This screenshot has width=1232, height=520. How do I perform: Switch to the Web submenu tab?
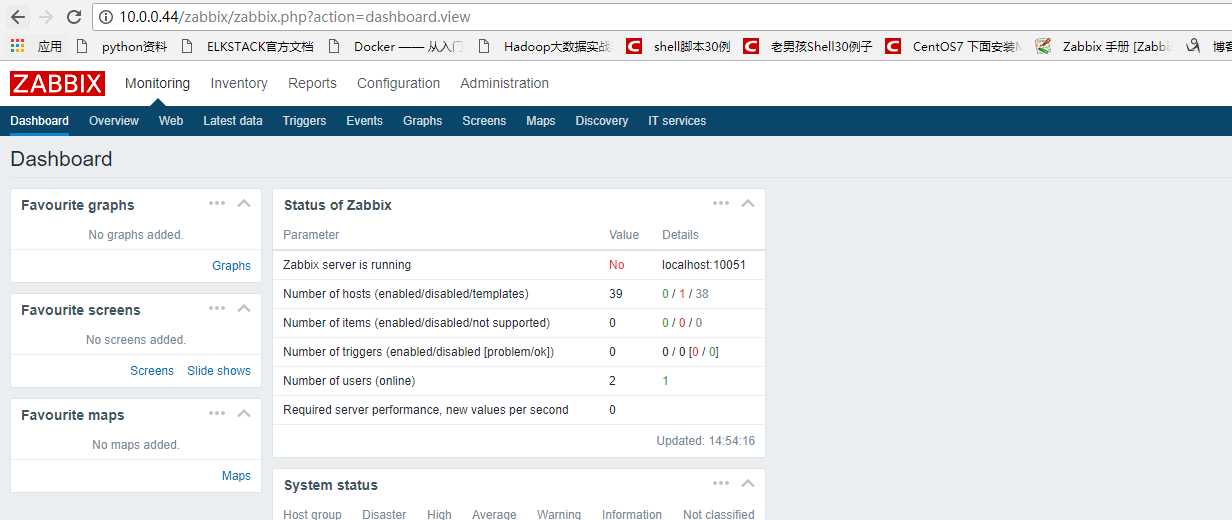pos(171,121)
